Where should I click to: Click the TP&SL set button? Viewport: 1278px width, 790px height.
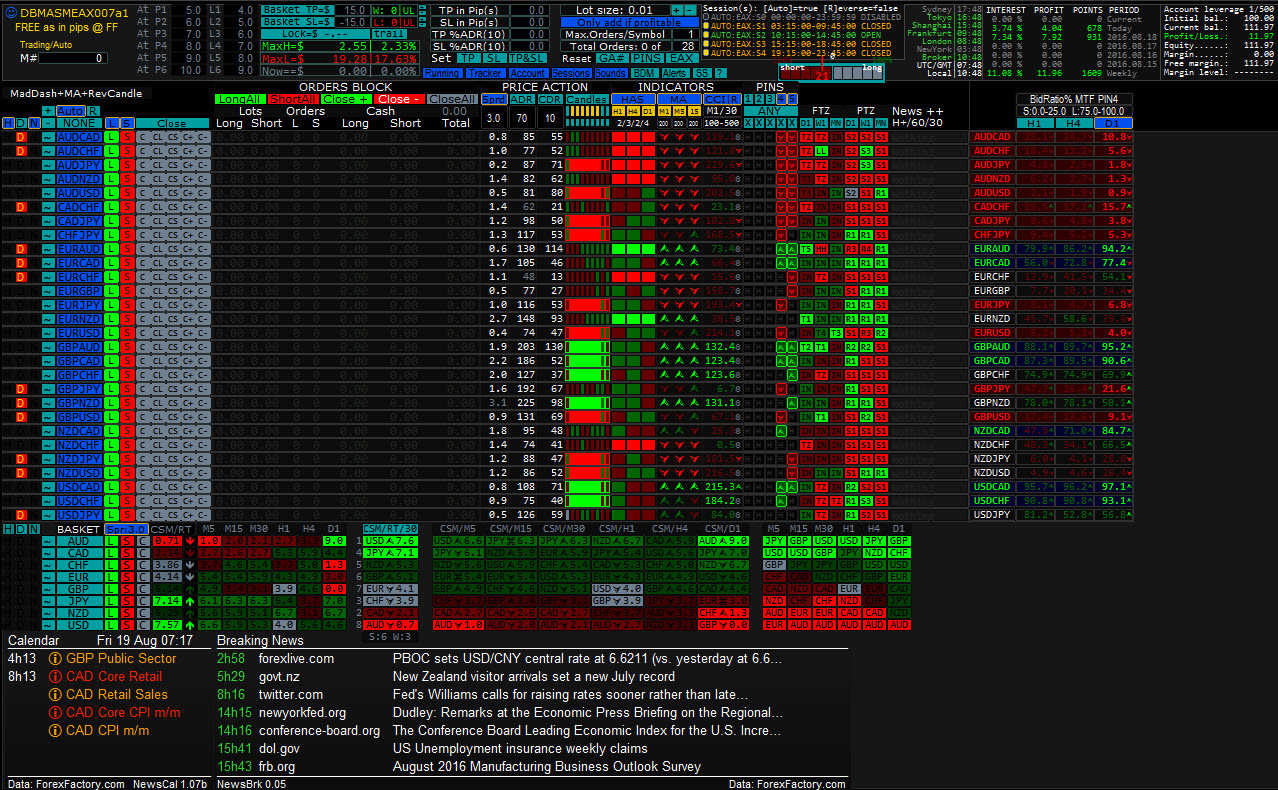525,59
